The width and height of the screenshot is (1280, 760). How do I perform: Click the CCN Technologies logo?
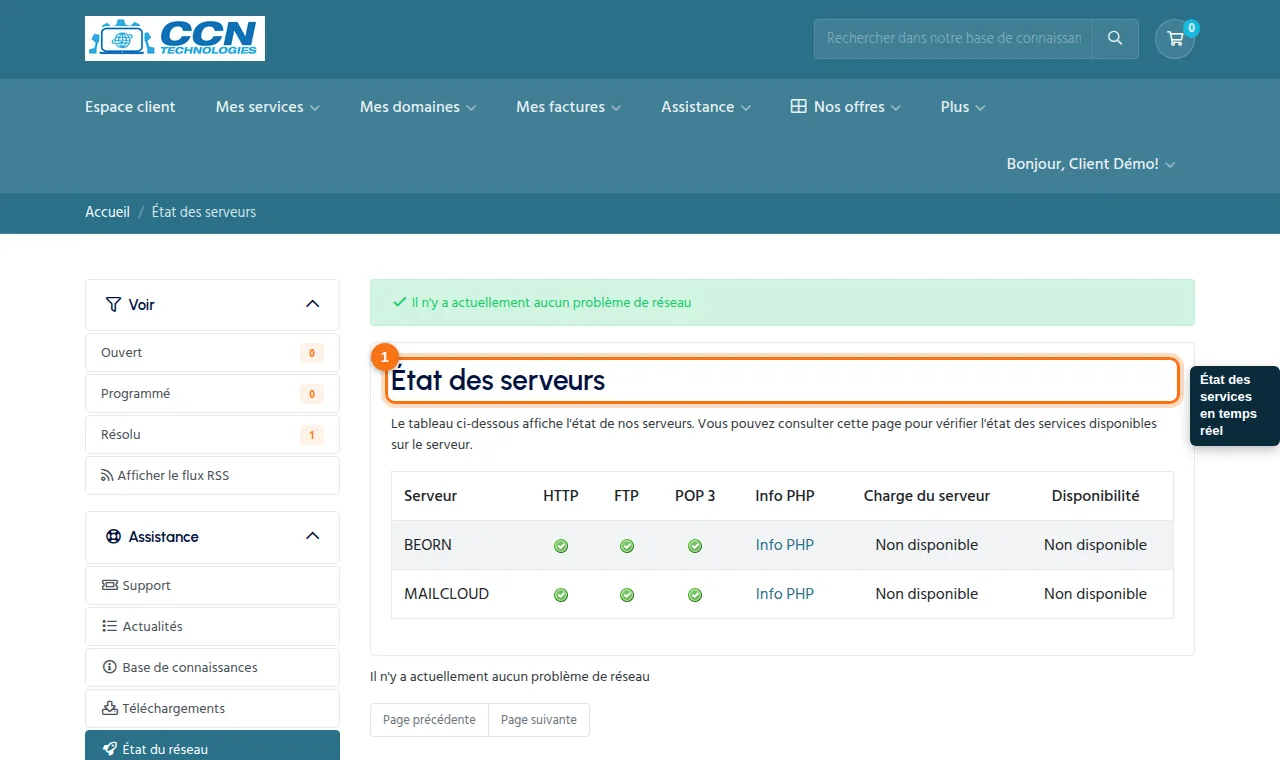175,39
